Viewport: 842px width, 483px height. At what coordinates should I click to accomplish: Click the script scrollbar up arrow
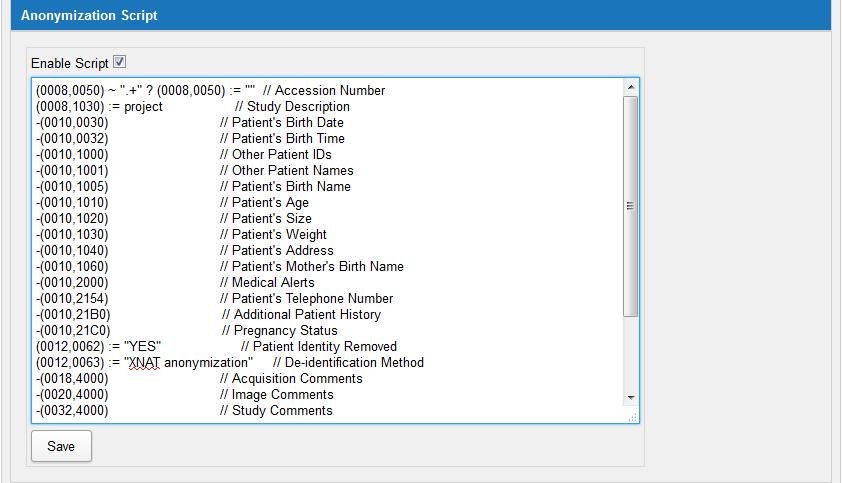[630, 88]
